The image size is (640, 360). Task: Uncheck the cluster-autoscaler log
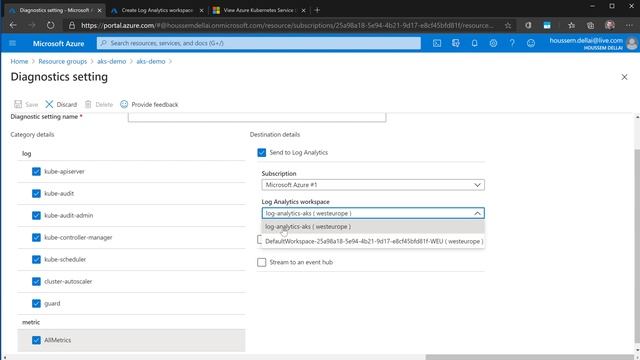pos(36,282)
